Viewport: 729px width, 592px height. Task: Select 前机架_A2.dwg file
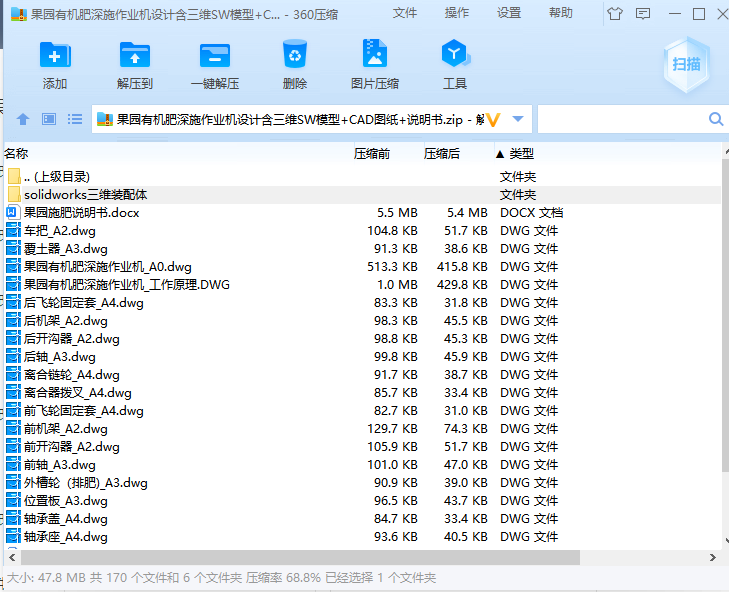363,428
